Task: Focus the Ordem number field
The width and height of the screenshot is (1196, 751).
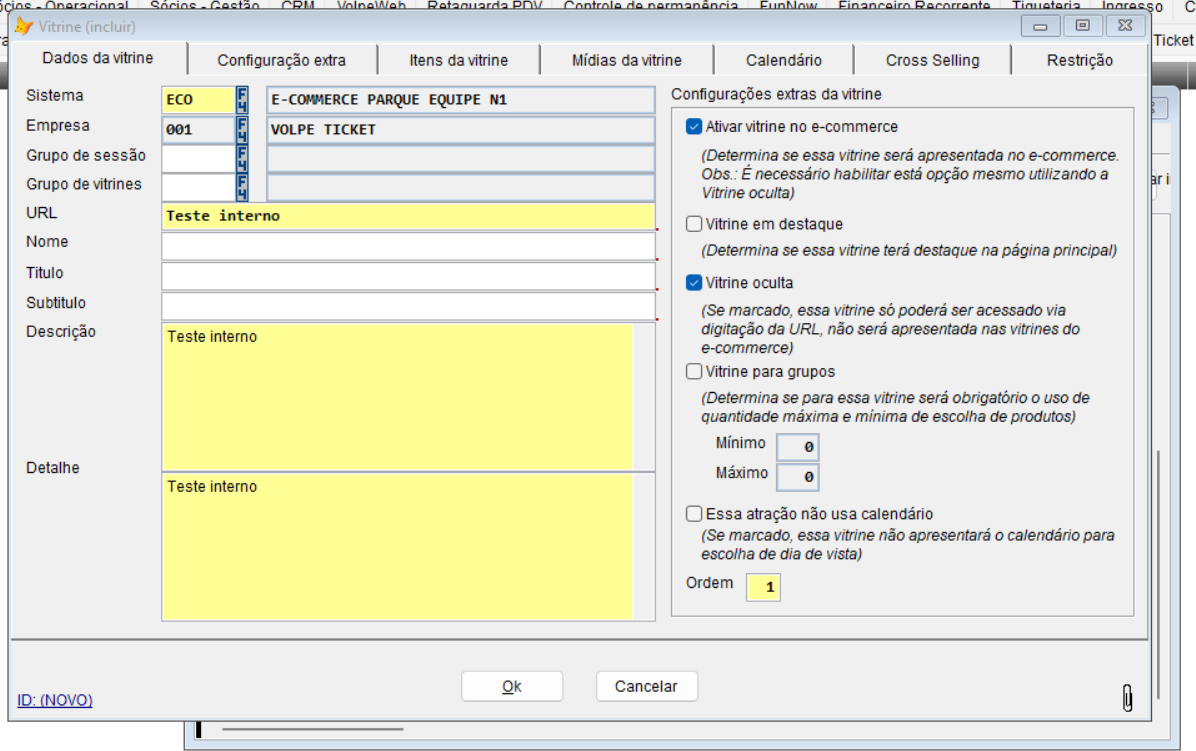Action: click(763, 587)
